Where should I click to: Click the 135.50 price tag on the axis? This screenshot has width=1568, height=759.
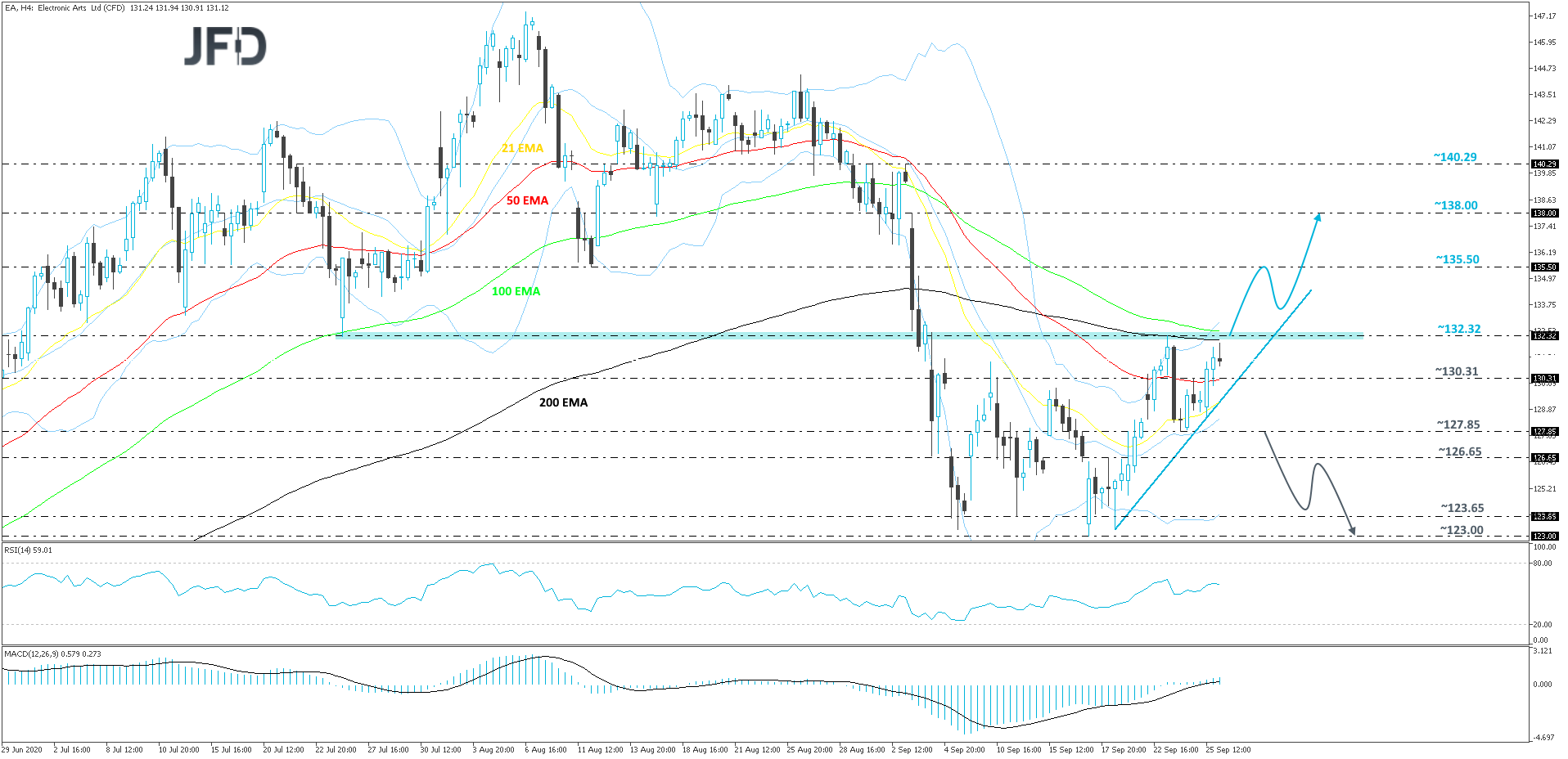point(1544,267)
